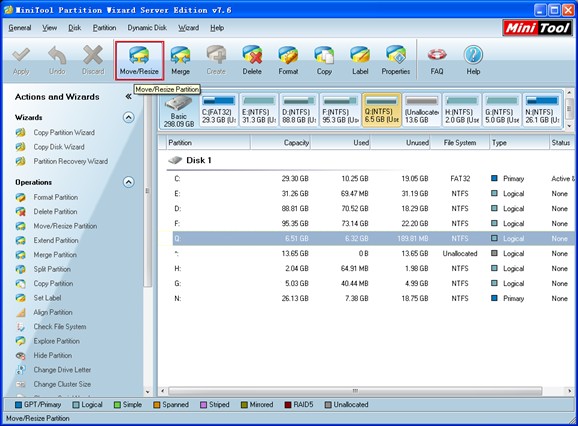This screenshot has width=578, height=426.
Task: Open the Wizard menu
Action: click(188, 28)
